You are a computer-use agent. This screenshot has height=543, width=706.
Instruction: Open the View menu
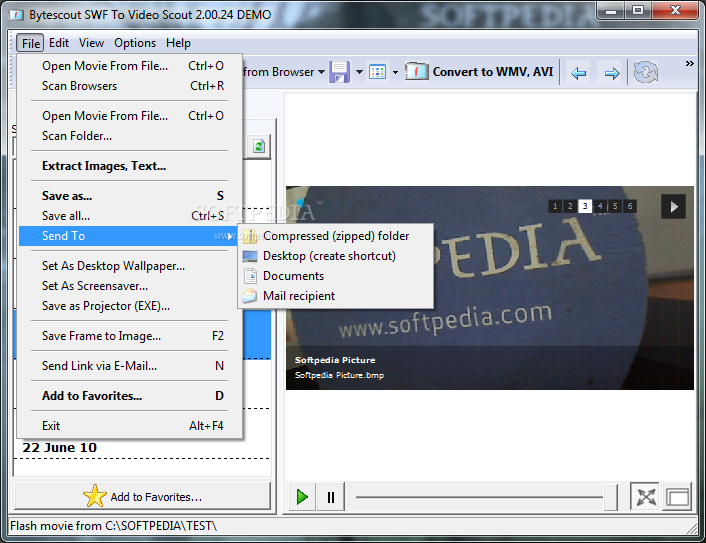point(91,43)
